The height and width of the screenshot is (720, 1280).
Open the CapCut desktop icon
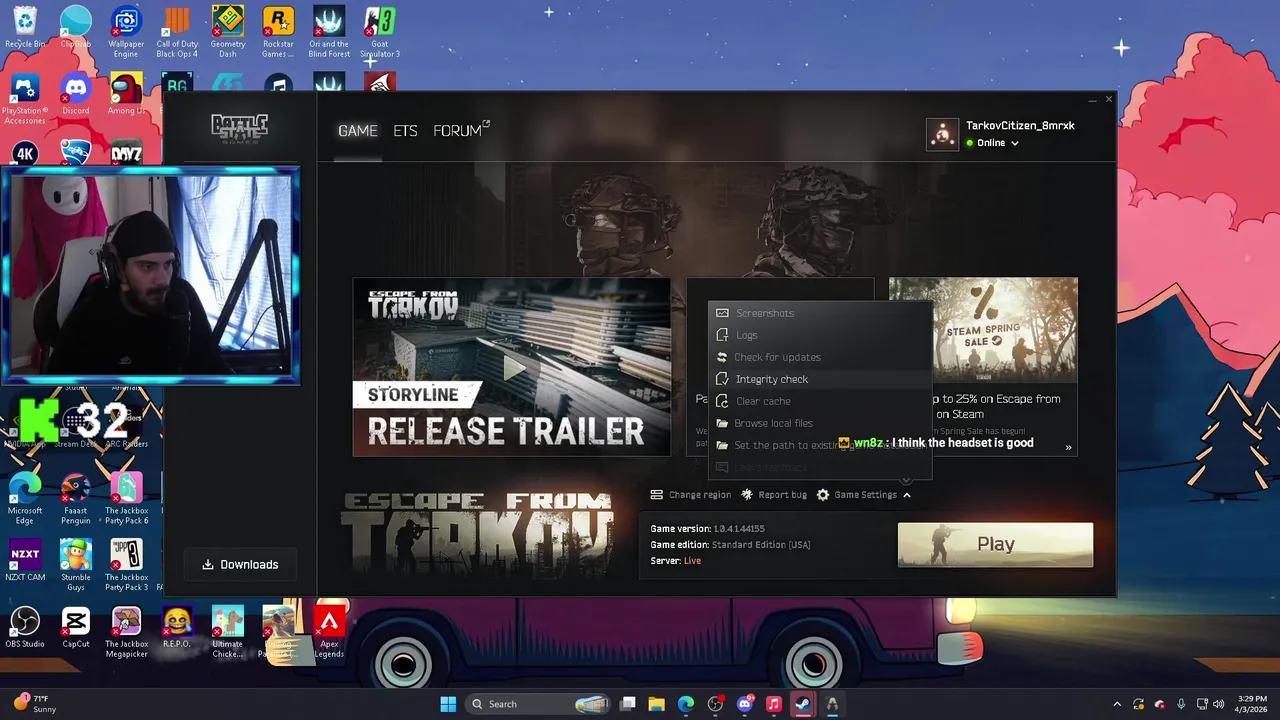click(76, 628)
